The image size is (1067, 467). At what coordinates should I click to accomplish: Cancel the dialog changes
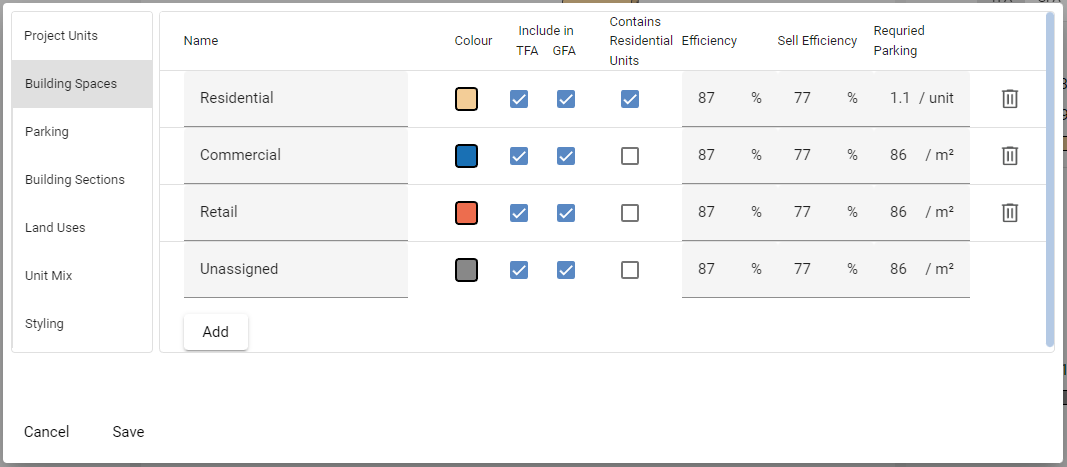[x=47, y=432]
